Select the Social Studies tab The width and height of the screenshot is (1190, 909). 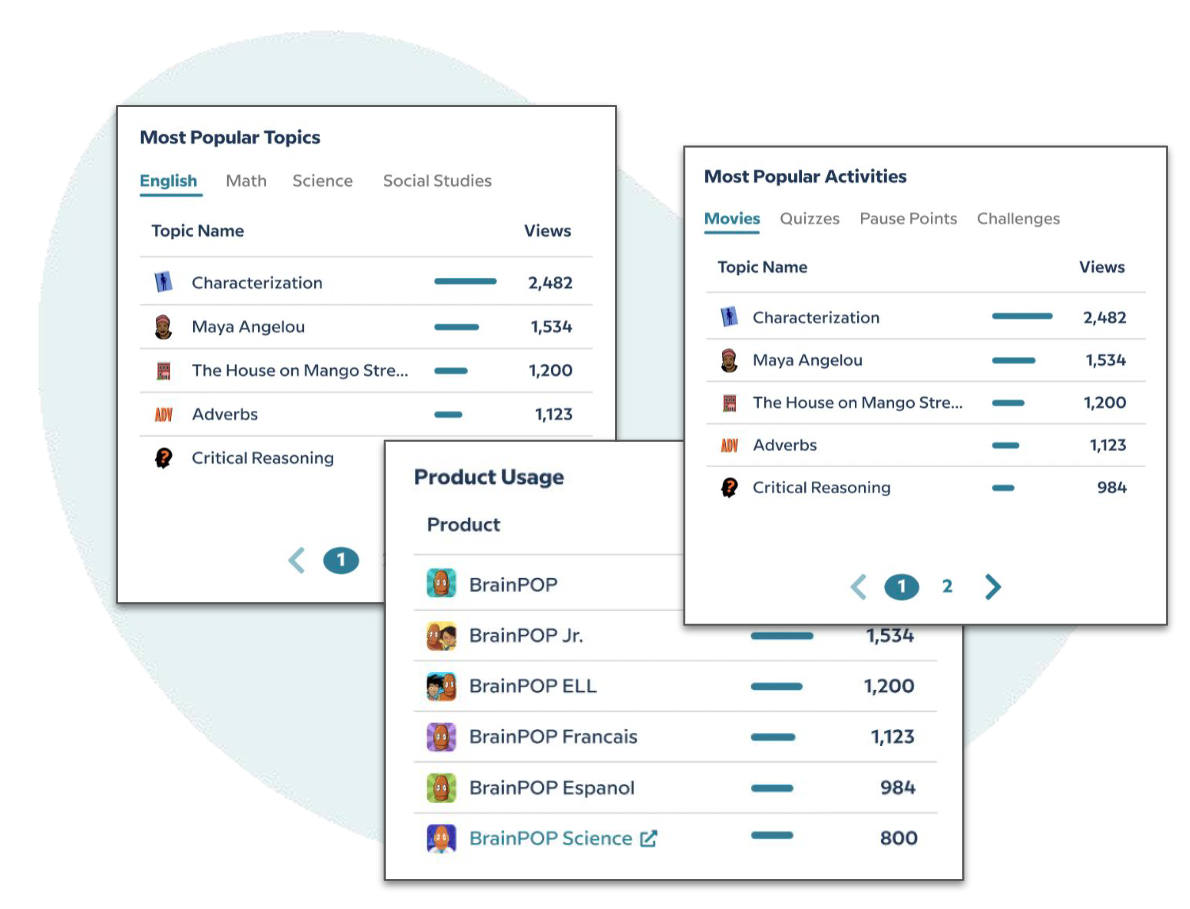click(x=437, y=181)
